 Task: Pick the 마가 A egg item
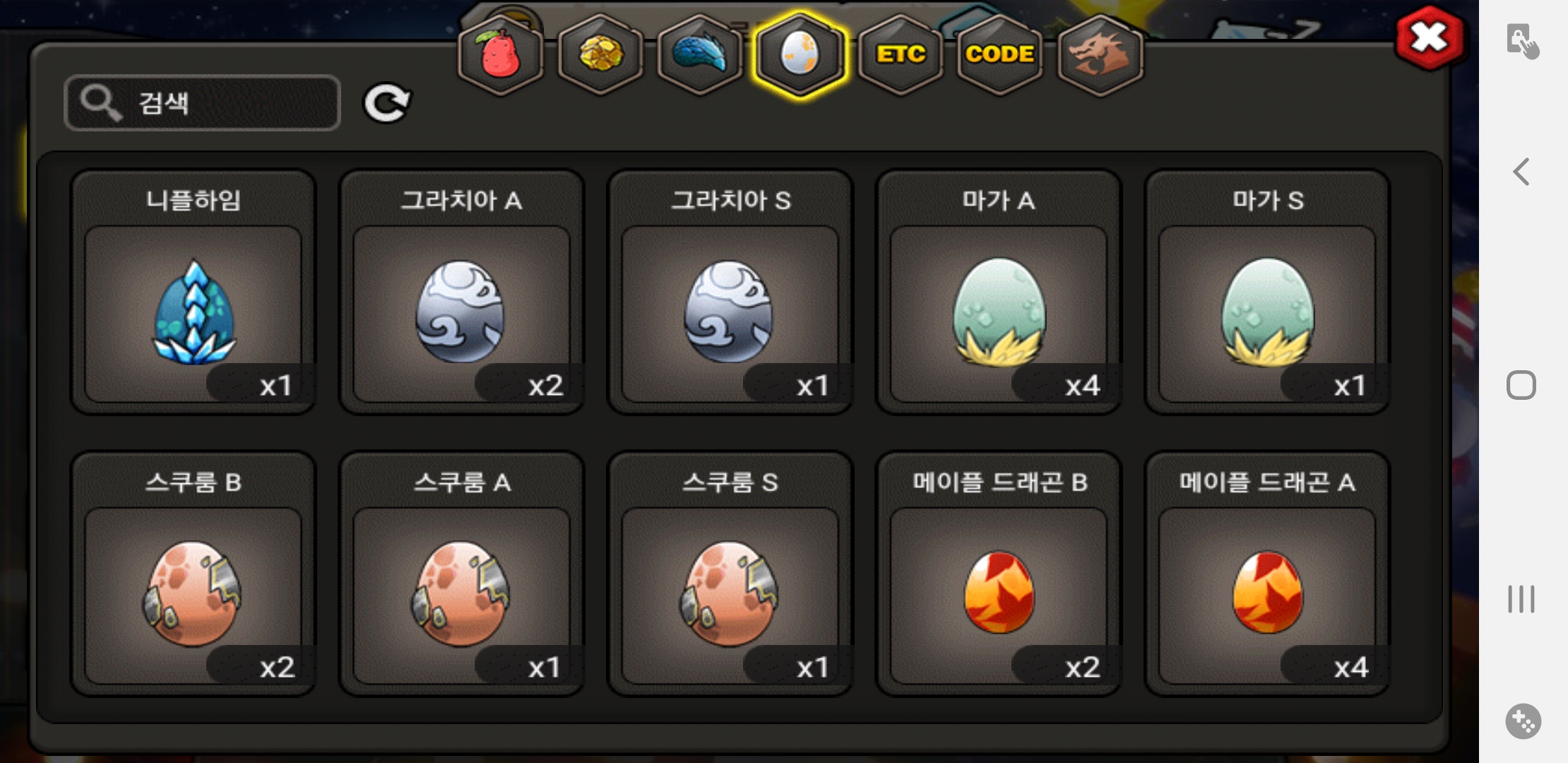point(999,292)
